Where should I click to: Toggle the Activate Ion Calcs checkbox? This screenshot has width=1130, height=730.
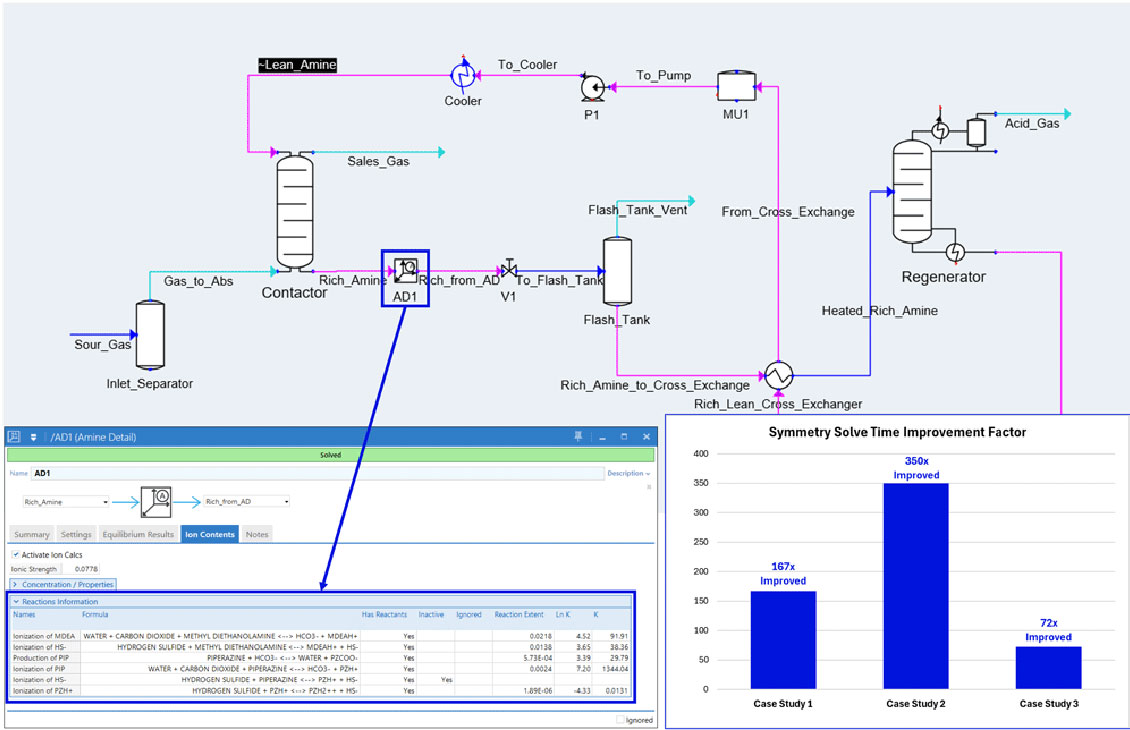(15, 554)
